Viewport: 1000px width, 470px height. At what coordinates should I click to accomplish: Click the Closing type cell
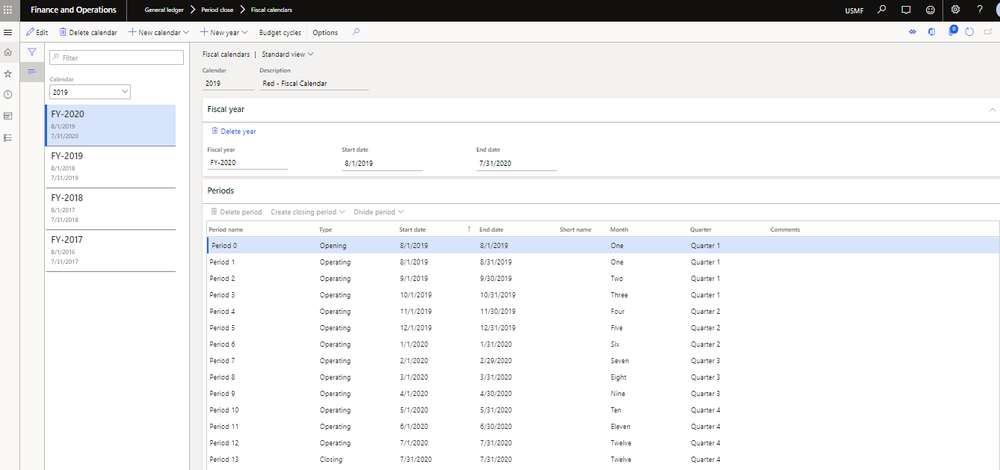coord(331,459)
